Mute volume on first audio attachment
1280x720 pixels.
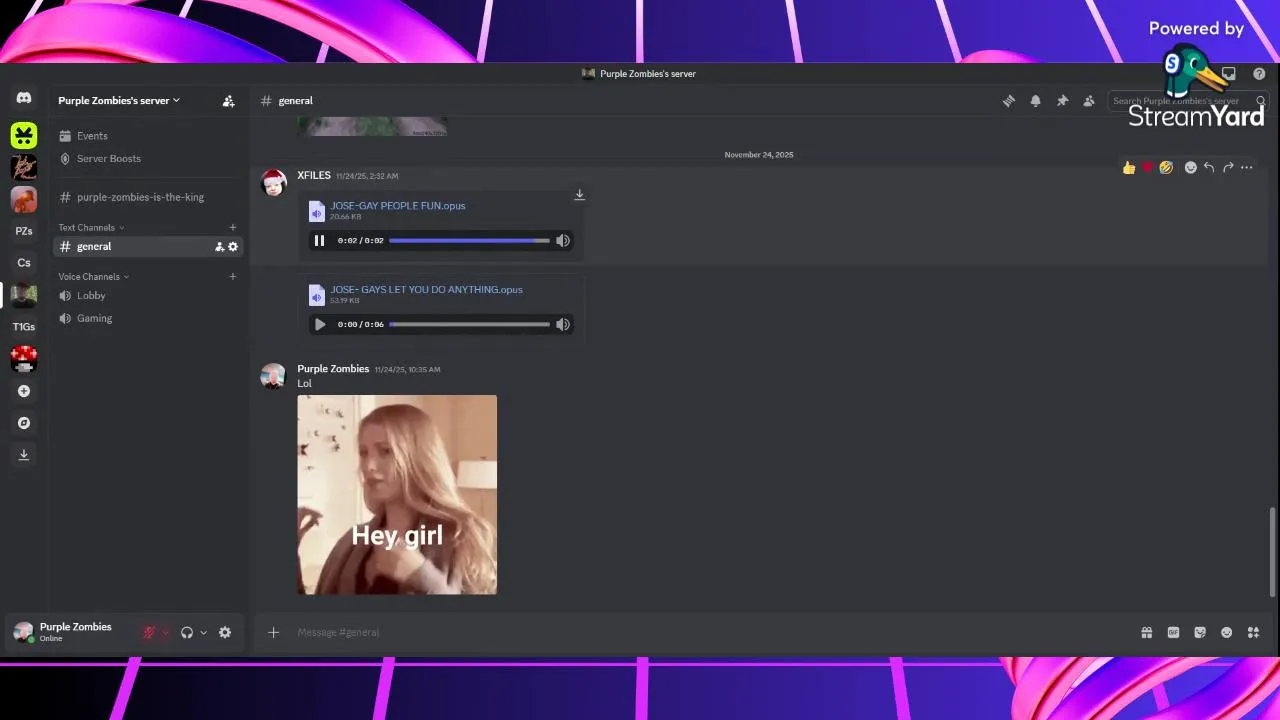(563, 241)
